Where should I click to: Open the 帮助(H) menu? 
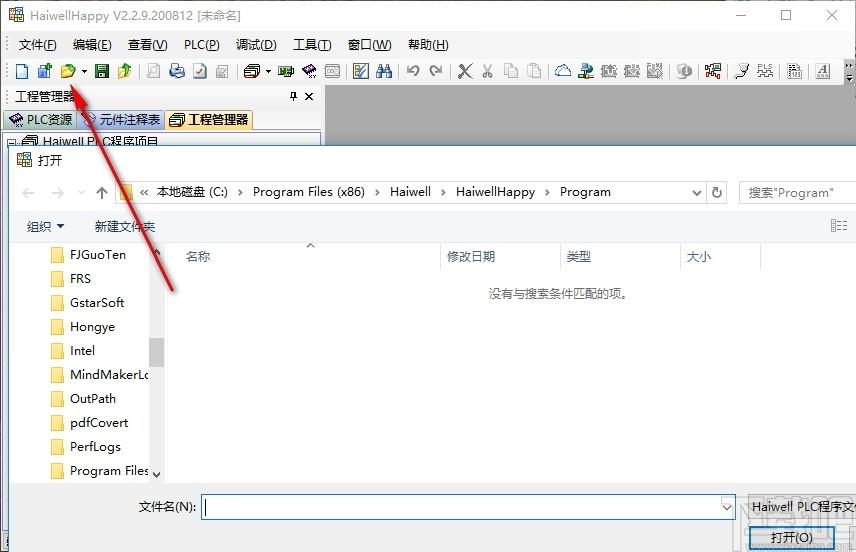click(428, 45)
